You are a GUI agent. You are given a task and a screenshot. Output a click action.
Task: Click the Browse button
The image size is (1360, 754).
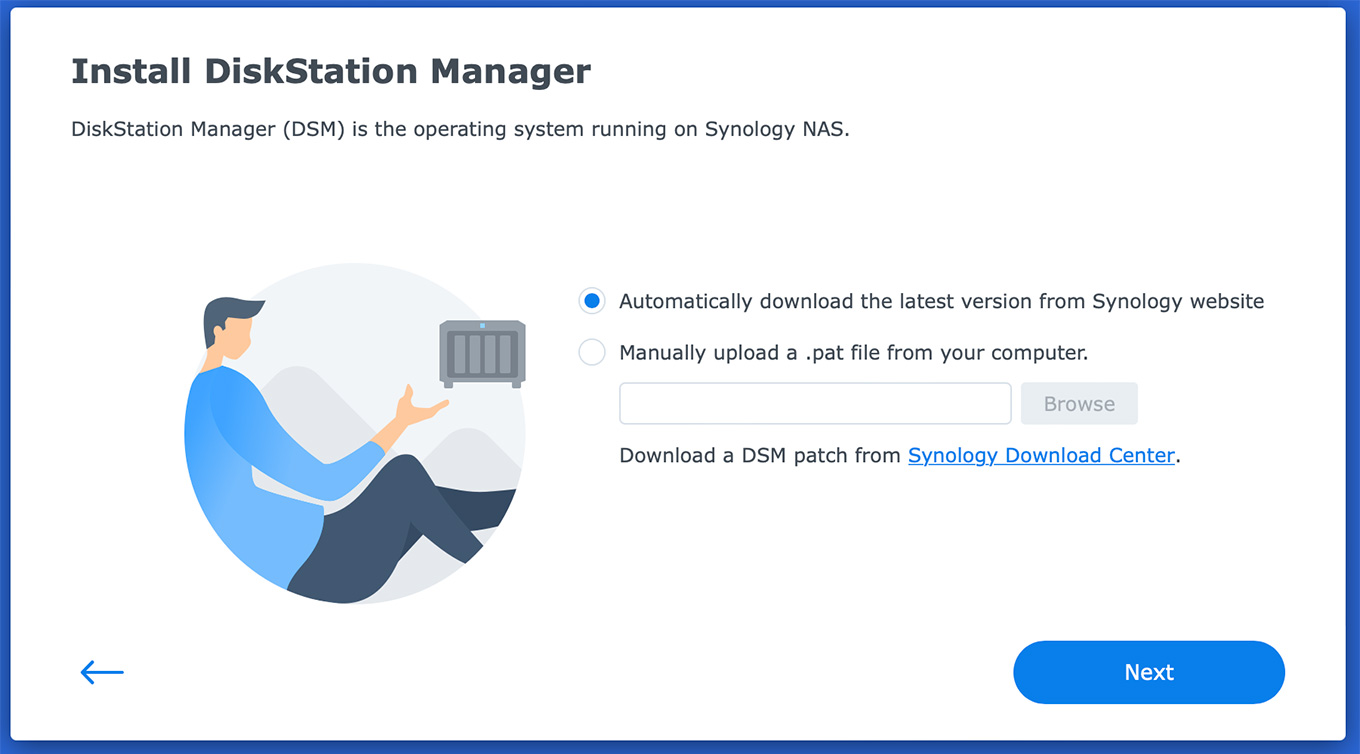click(x=1079, y=404)
